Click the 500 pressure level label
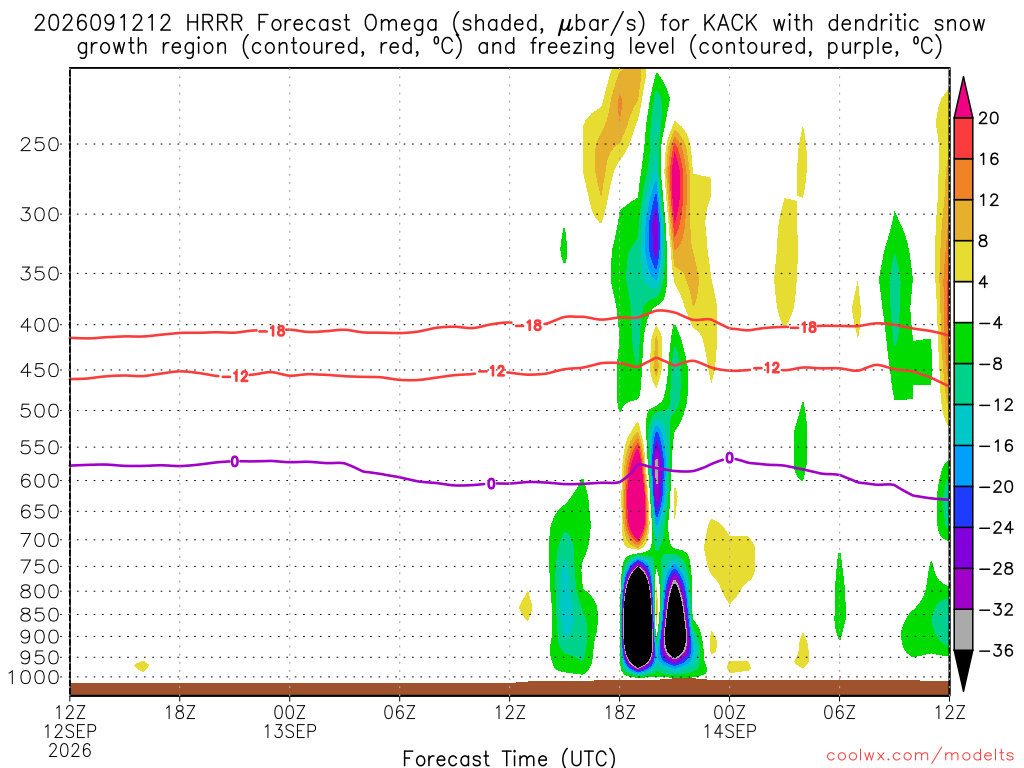The height and width of the screenshot is (768, 1024). pyautogui.click(x=40, y=411)
